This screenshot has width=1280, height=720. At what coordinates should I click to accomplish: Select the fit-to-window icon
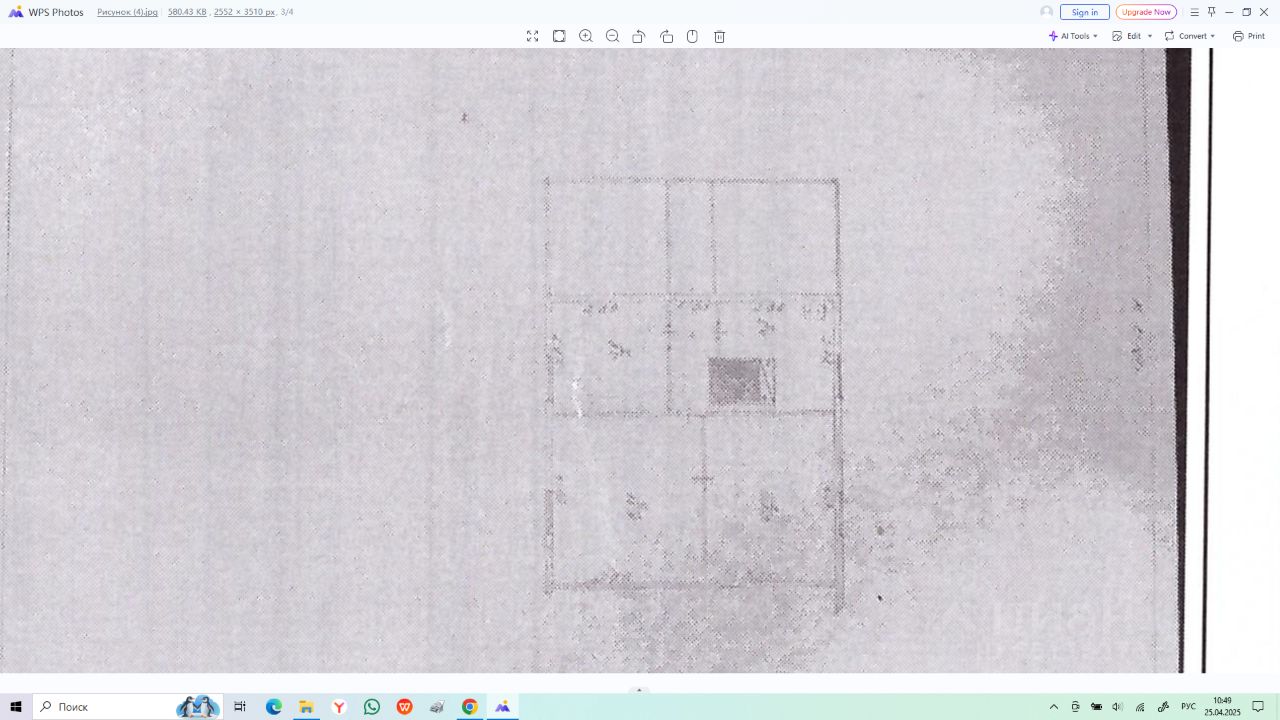pos(559,36)
